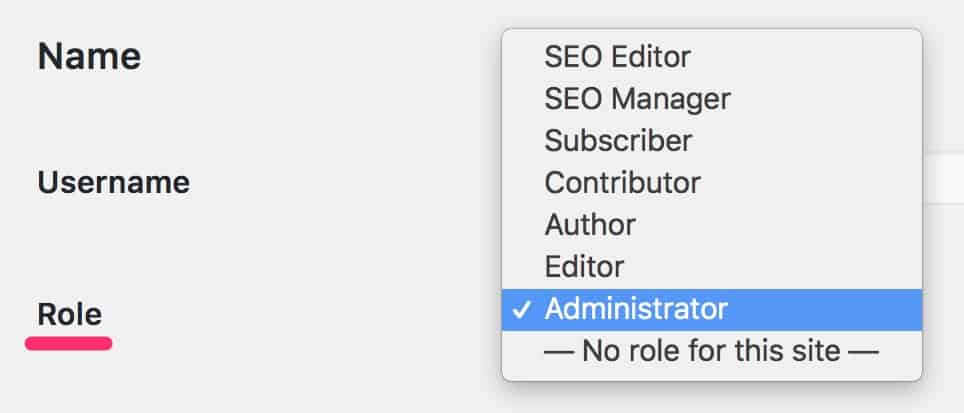This screenshot has height=413, width=964.
Task: Choose SEO Editor from the role list
Action: pyautogui.click(x=617, y=56)
